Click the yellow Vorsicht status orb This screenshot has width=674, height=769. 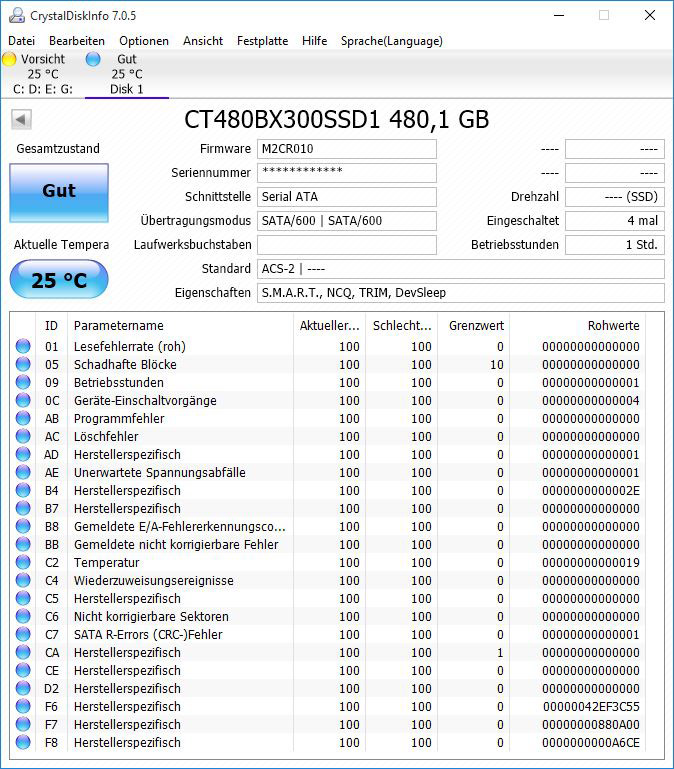click(9, 59)
